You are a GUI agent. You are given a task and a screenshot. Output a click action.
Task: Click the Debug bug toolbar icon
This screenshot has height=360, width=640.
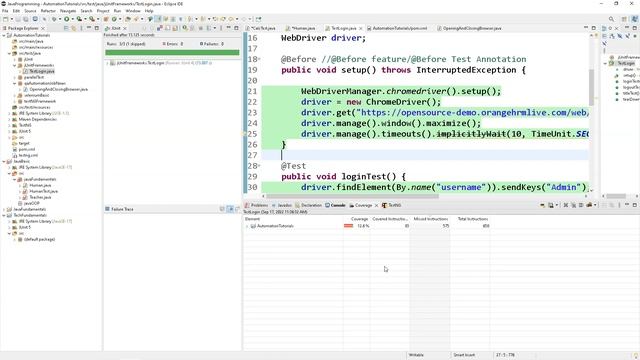click(x=54, y=19)
